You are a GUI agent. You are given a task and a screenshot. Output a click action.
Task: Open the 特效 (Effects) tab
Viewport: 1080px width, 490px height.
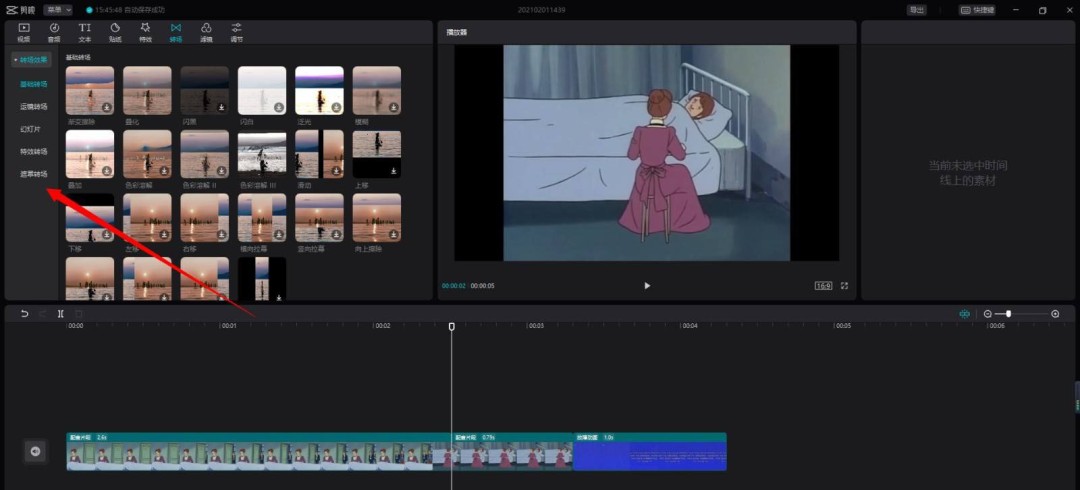click(146, 32)
